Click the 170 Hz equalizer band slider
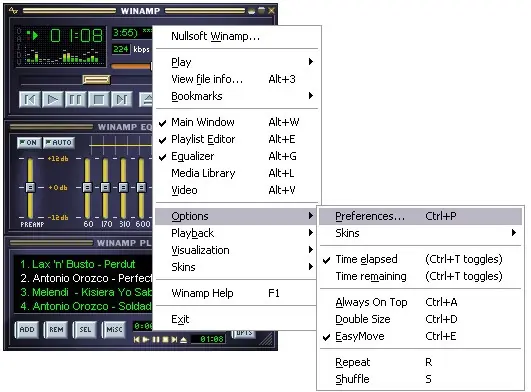 tap(105, 188)
